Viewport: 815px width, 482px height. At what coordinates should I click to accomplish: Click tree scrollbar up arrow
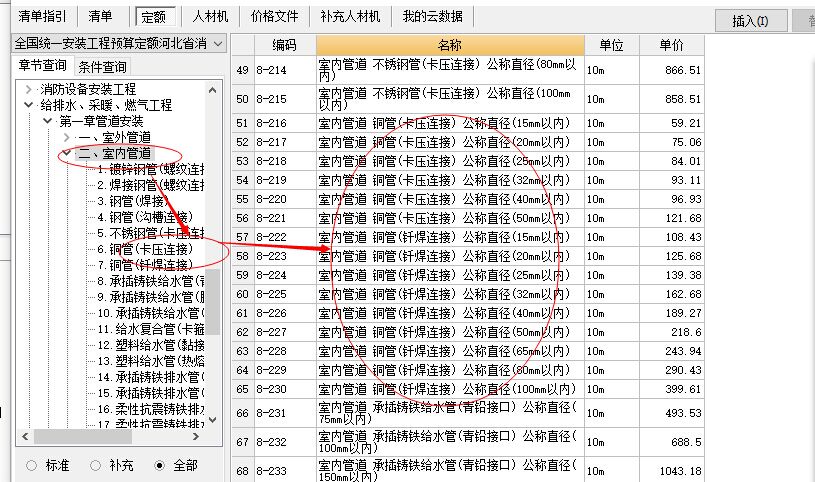213,90
